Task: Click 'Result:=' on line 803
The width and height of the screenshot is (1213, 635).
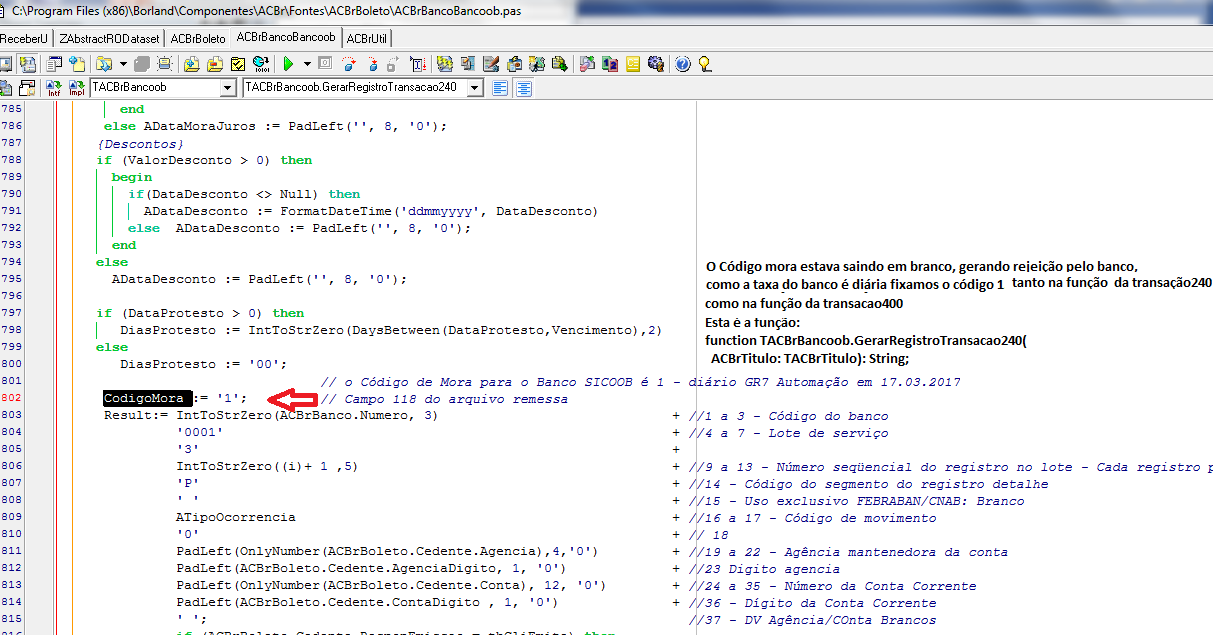Action: 136,415
